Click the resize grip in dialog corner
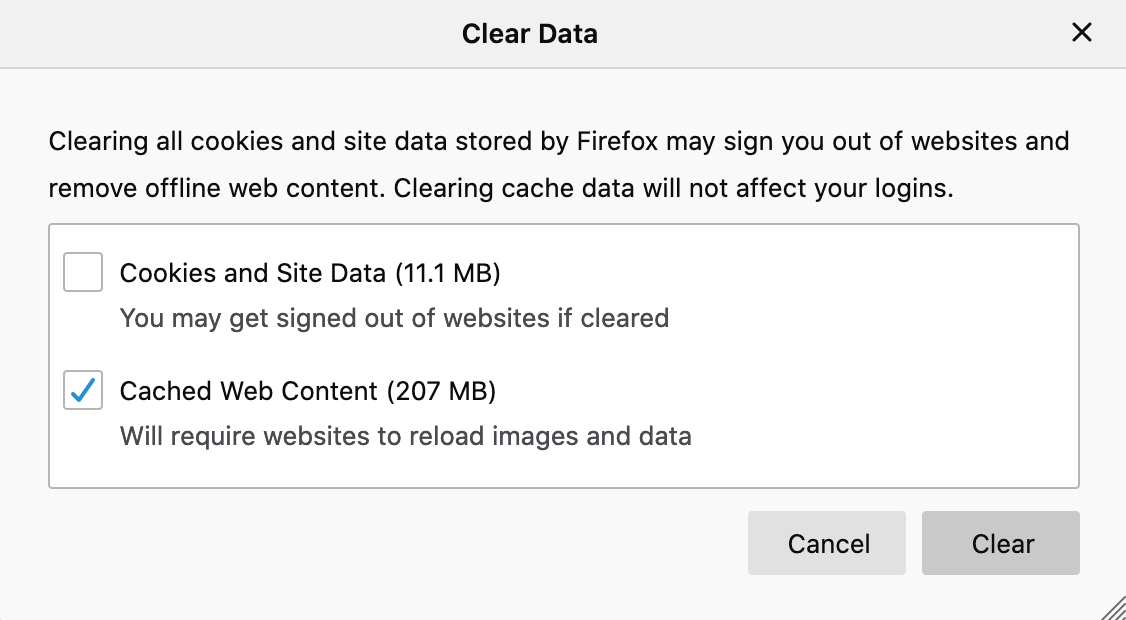 tap(1114, 608)
